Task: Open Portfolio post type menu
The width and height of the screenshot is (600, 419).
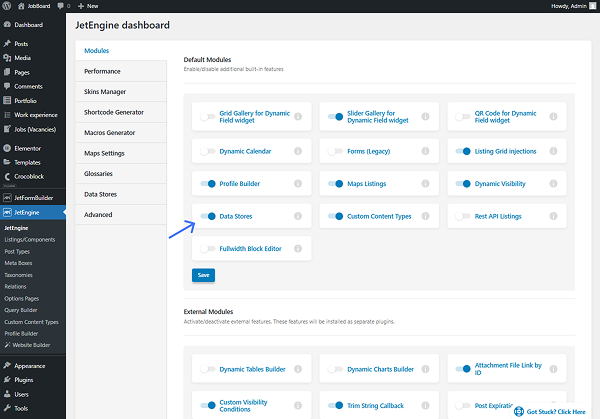Action: pos(33,101)
